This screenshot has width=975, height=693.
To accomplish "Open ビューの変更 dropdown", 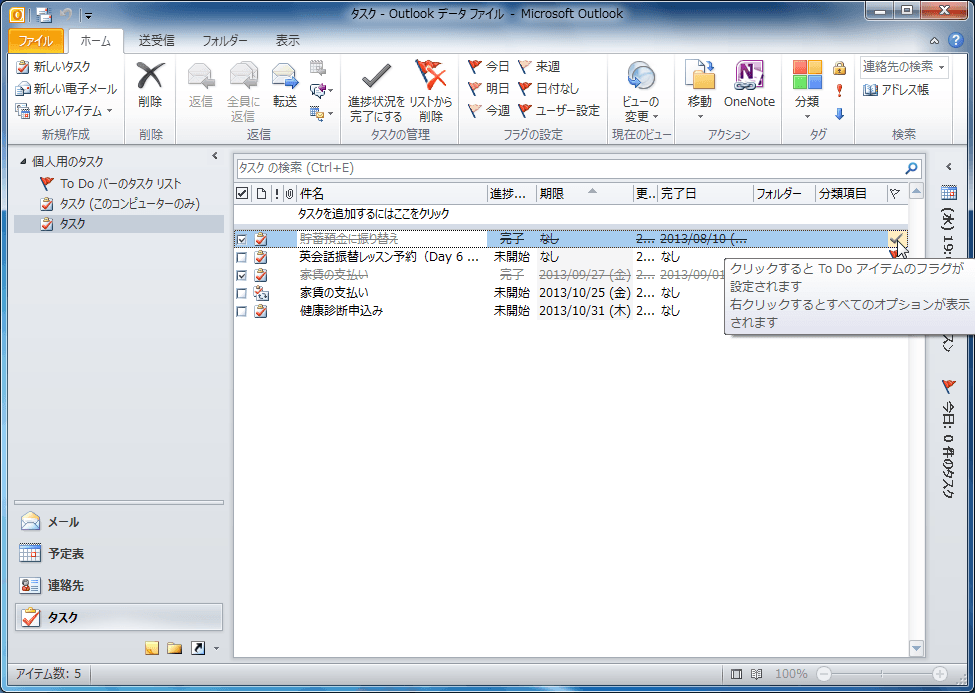I will click(x=640, y=91).
